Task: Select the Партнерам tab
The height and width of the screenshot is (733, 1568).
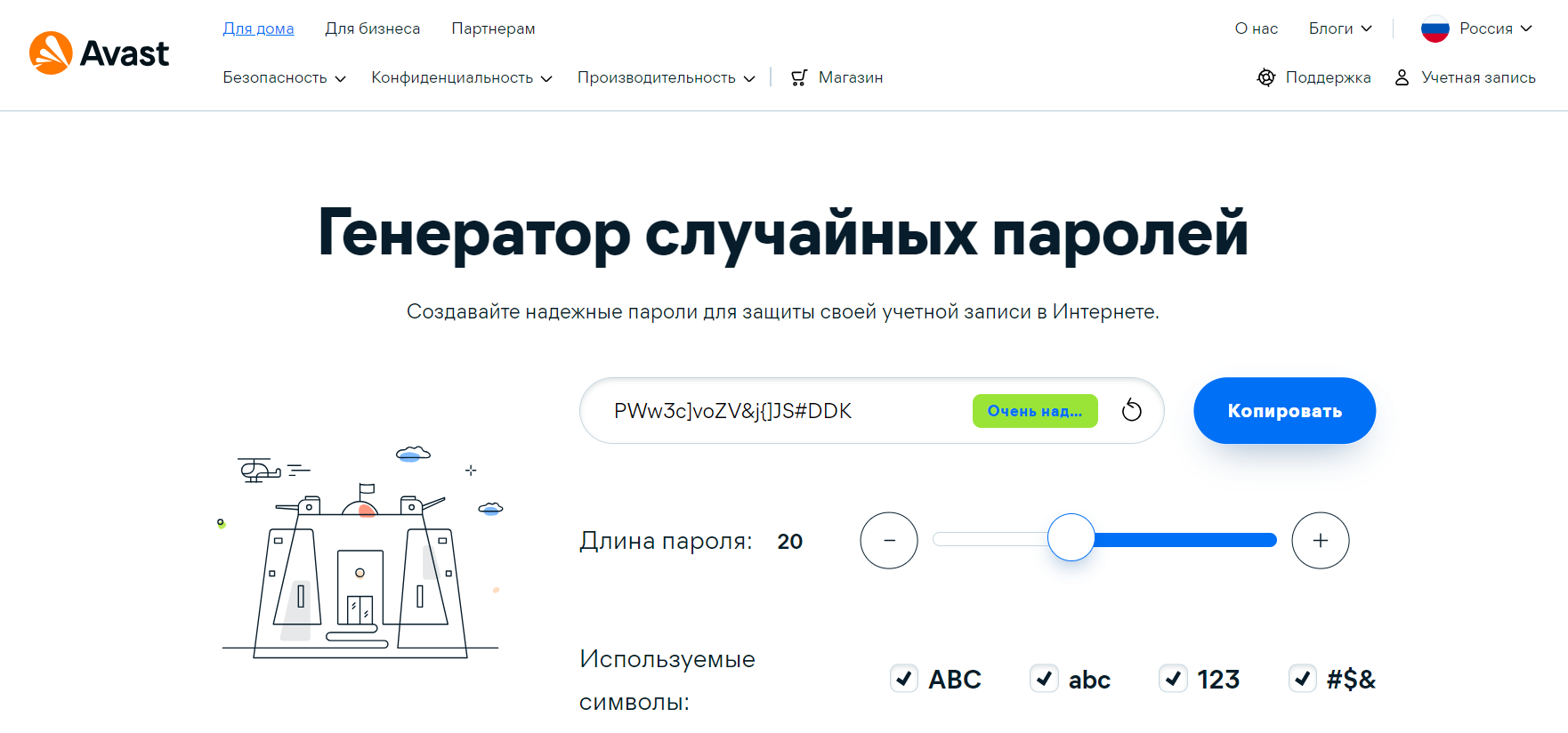Action: click(x=493, y=28)
